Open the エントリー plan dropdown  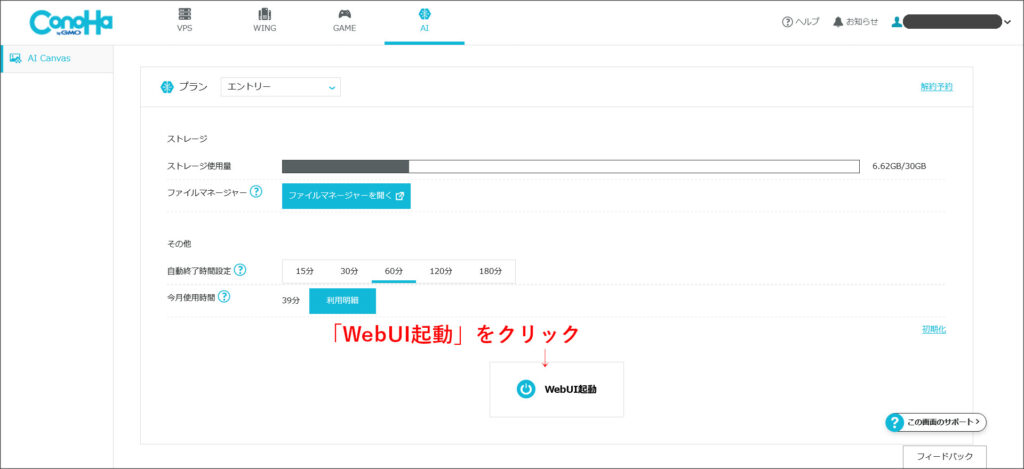point(281,87)
